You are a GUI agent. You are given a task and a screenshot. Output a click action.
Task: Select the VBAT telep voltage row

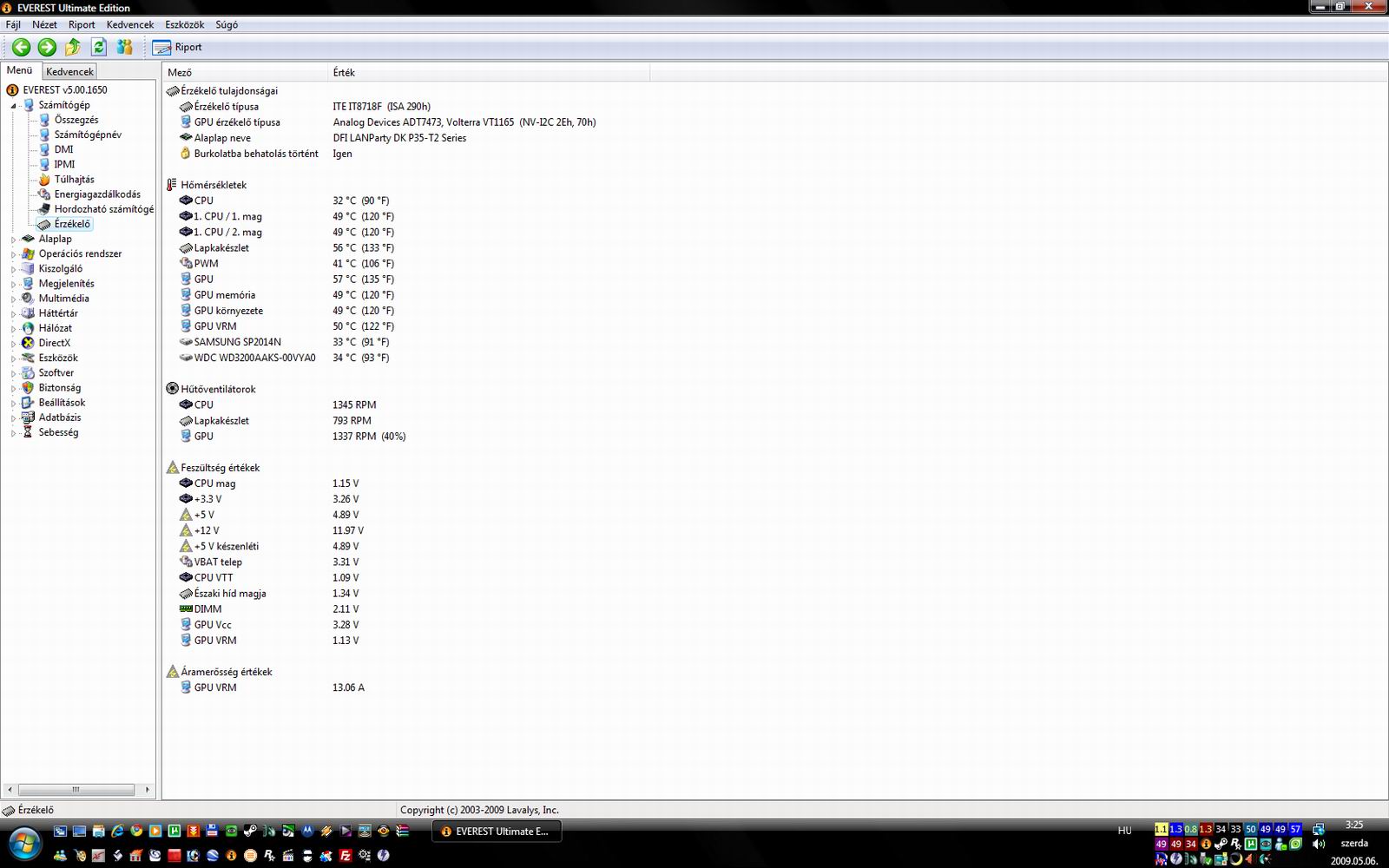(269, 562)
